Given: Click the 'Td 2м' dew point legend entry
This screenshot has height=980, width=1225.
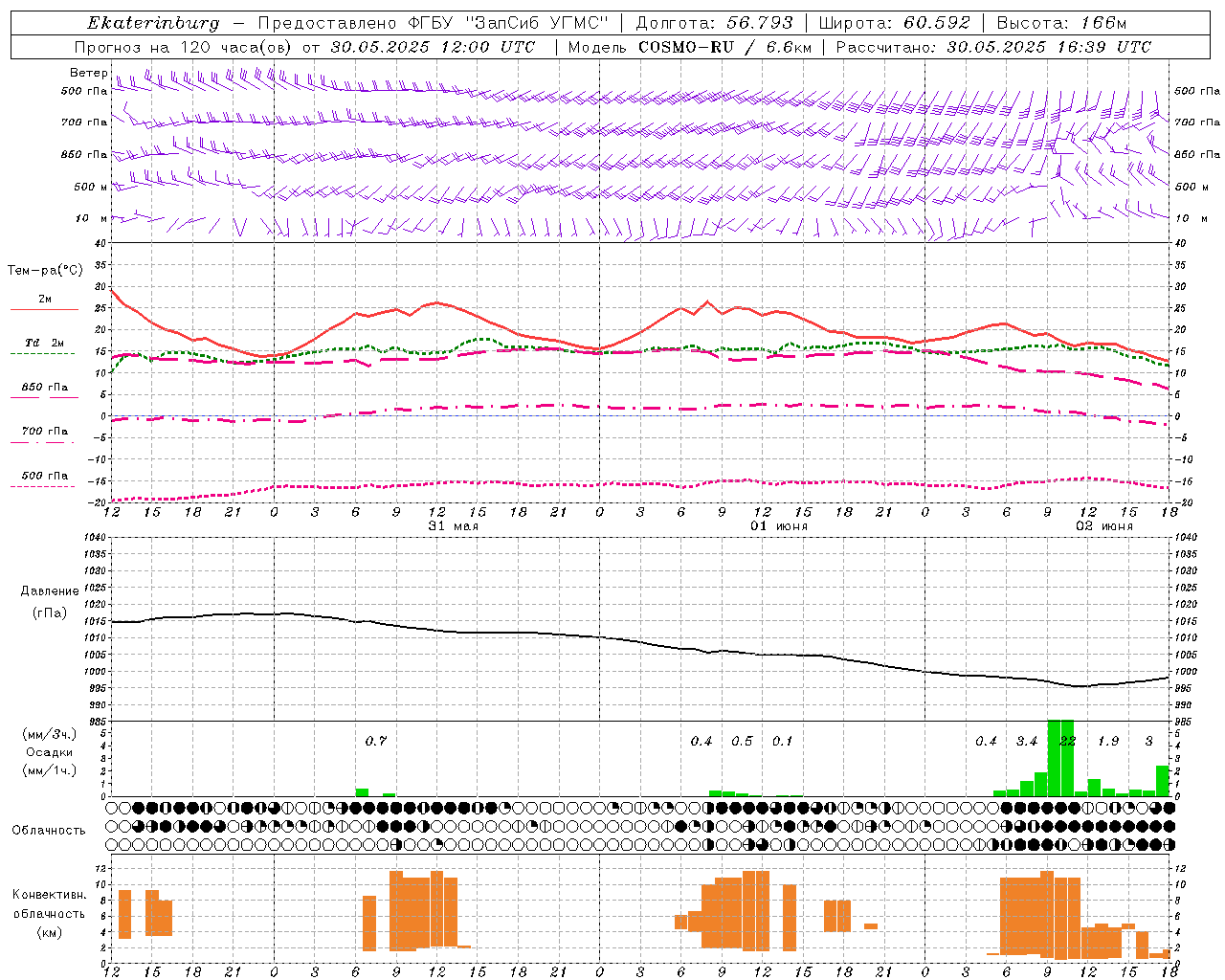Looking at the screenshot, I should (45, 343).
